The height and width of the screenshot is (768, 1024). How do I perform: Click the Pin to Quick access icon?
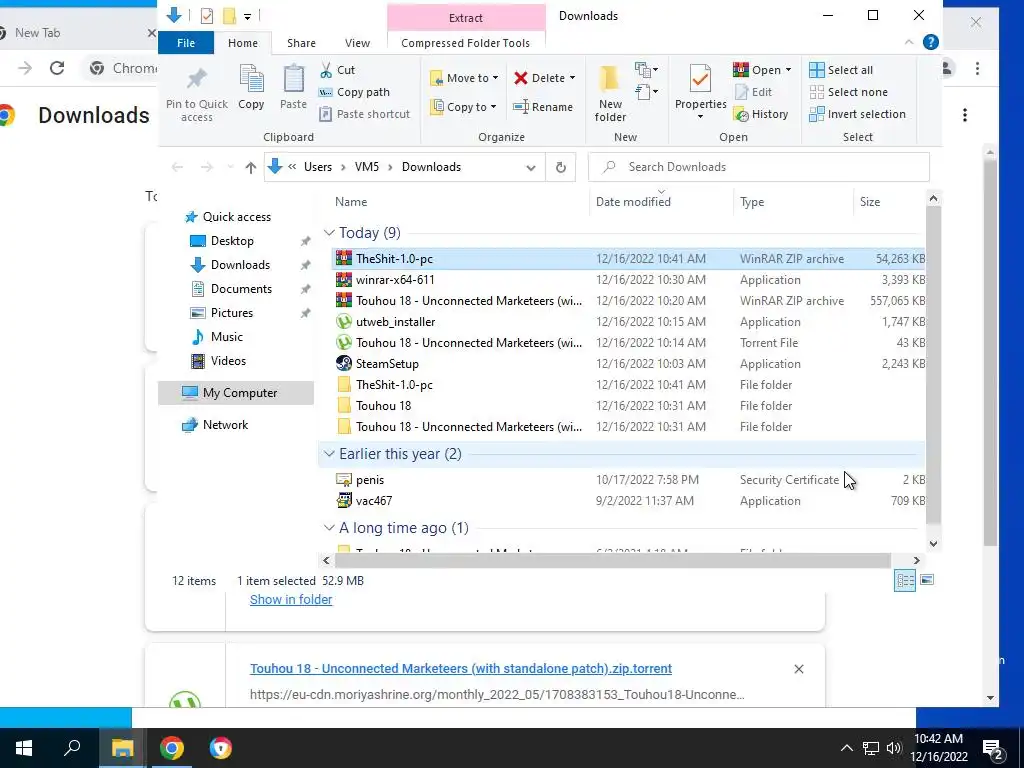click(197, 79)
